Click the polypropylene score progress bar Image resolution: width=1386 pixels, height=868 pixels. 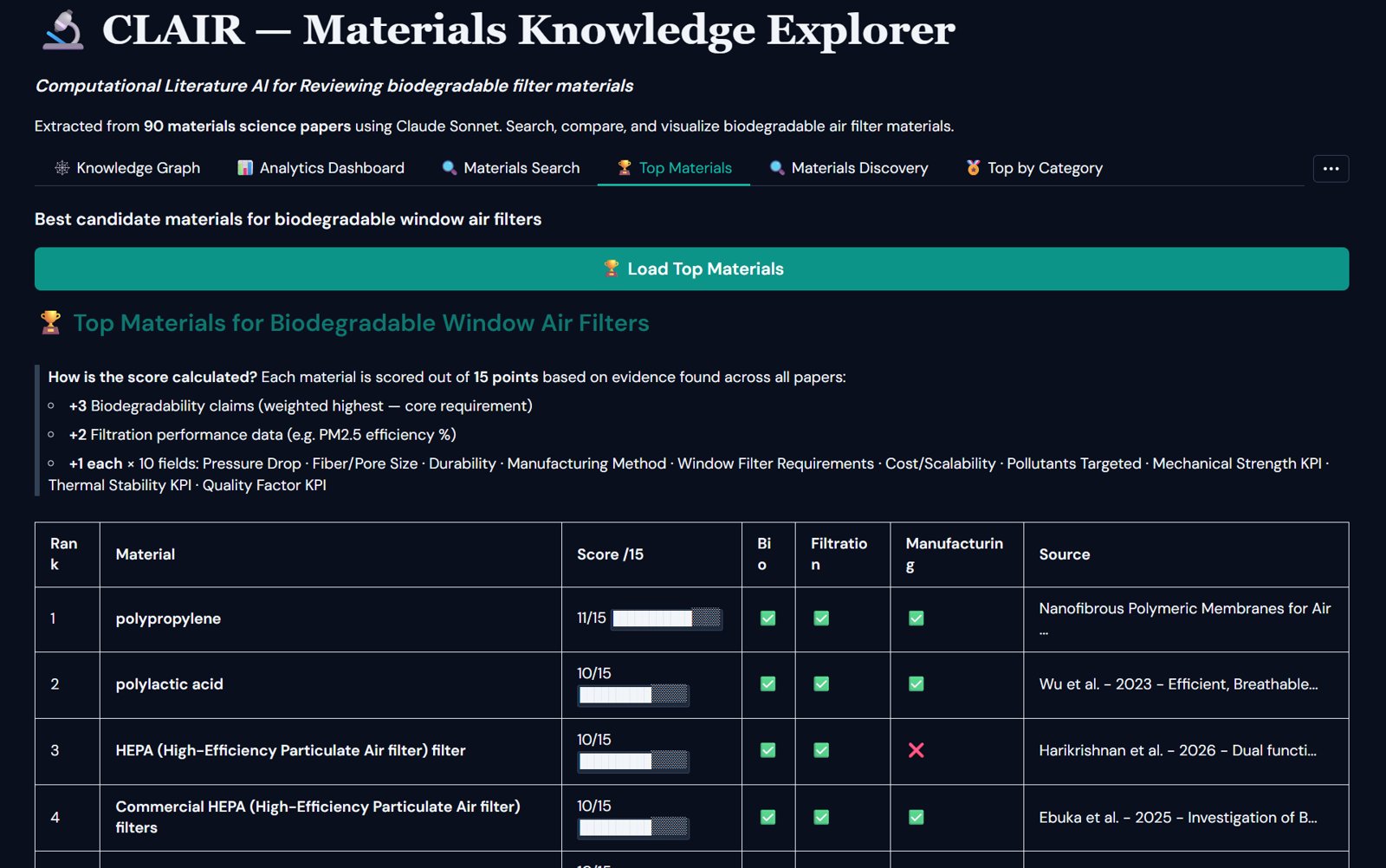coord(667,619)
